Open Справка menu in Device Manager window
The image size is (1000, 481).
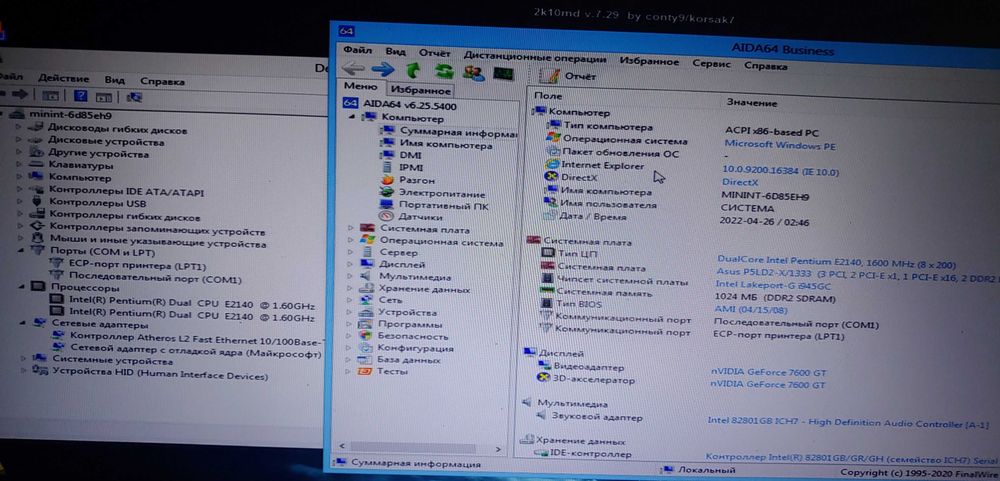coord(162,82)
